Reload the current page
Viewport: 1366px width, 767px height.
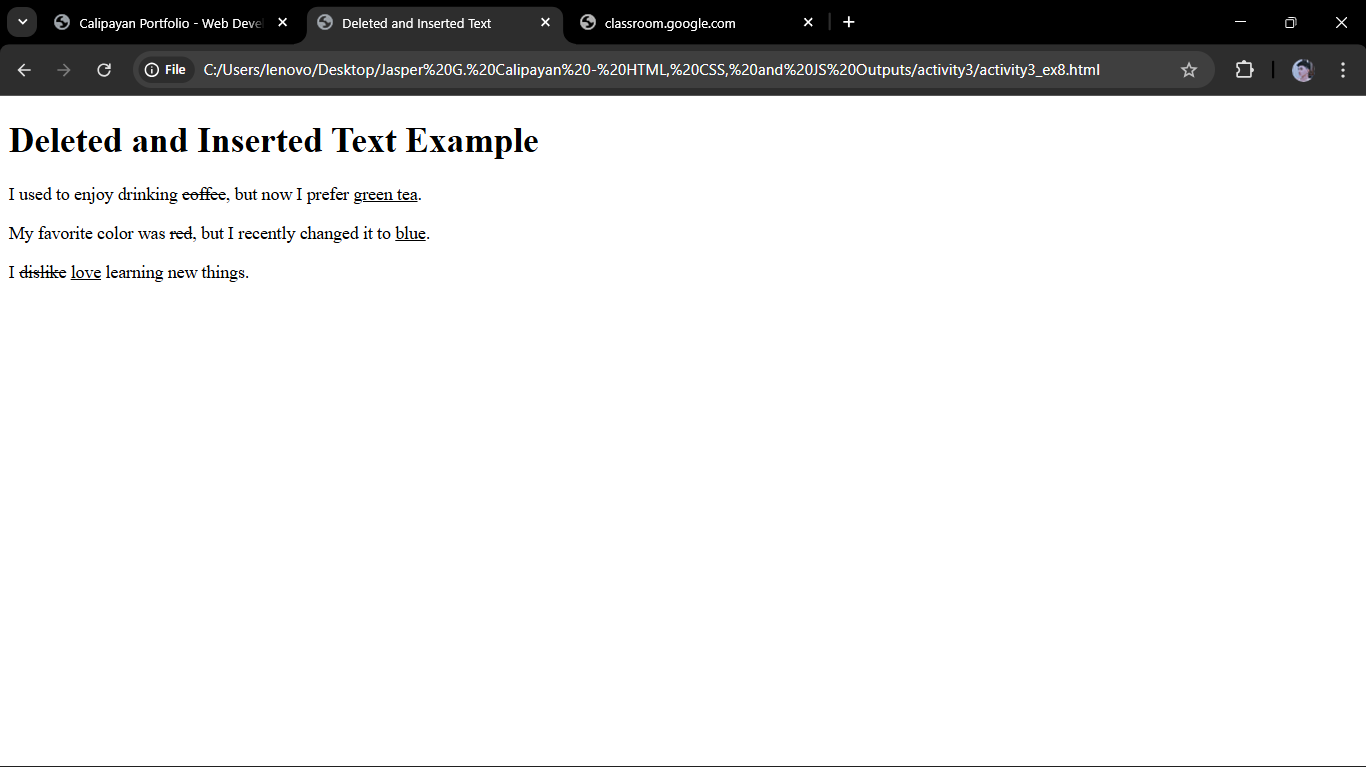pyautogui.click(x=104, y=70)
